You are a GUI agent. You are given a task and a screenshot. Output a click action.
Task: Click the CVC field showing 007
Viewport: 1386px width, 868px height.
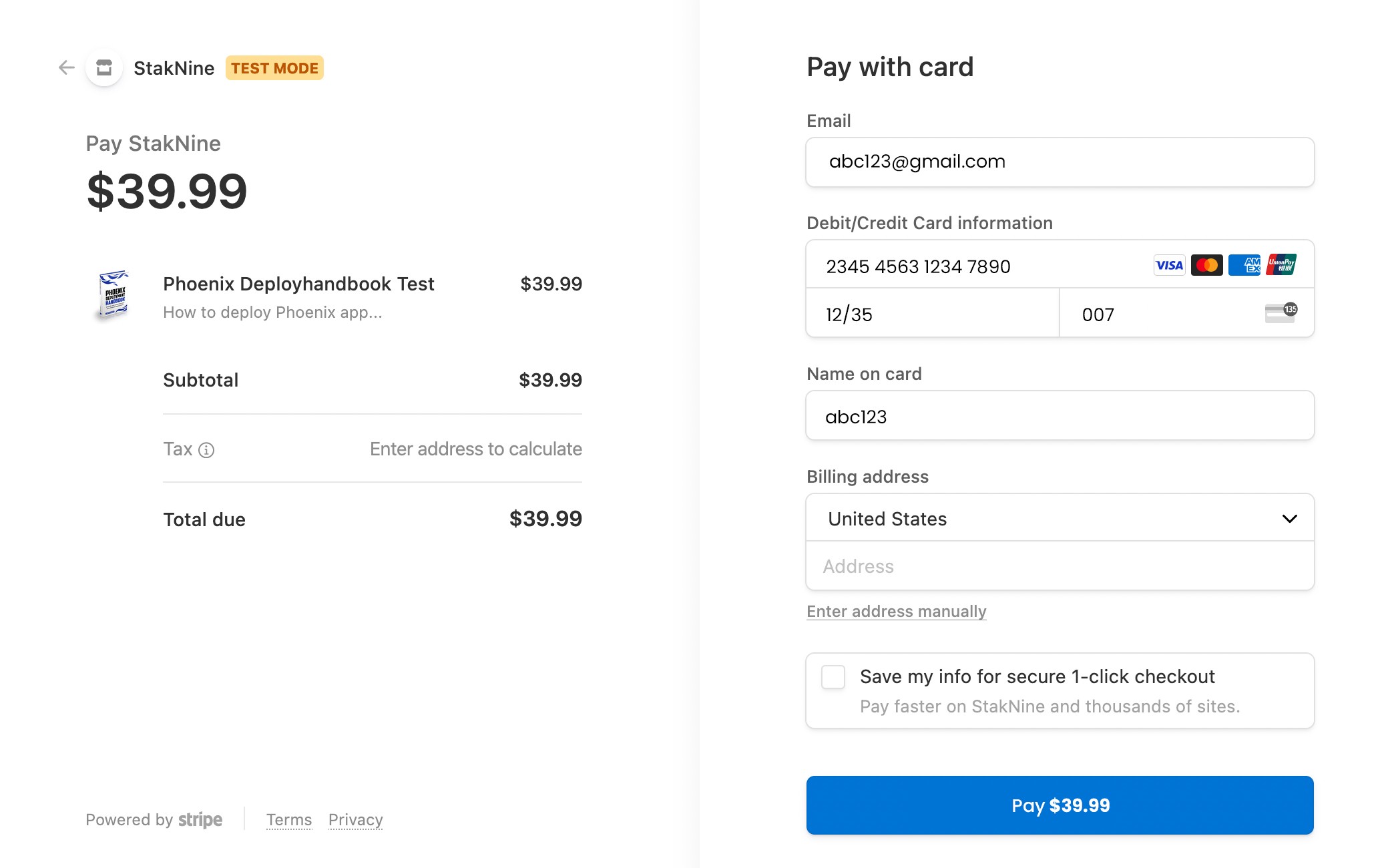click(1162, 314)
